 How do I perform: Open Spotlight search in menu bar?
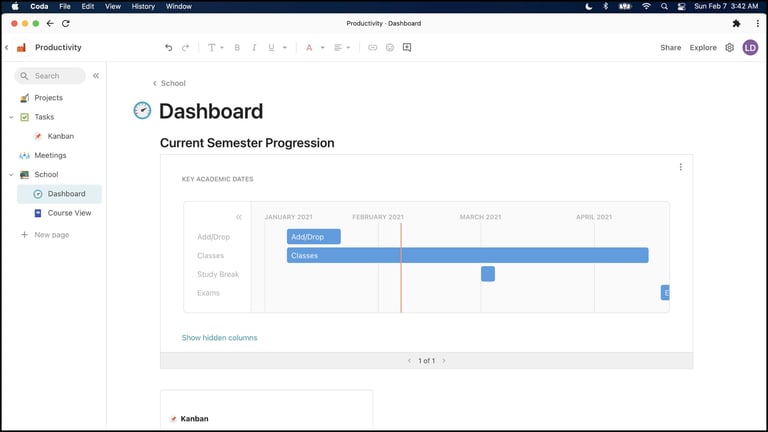click(664, 6)
